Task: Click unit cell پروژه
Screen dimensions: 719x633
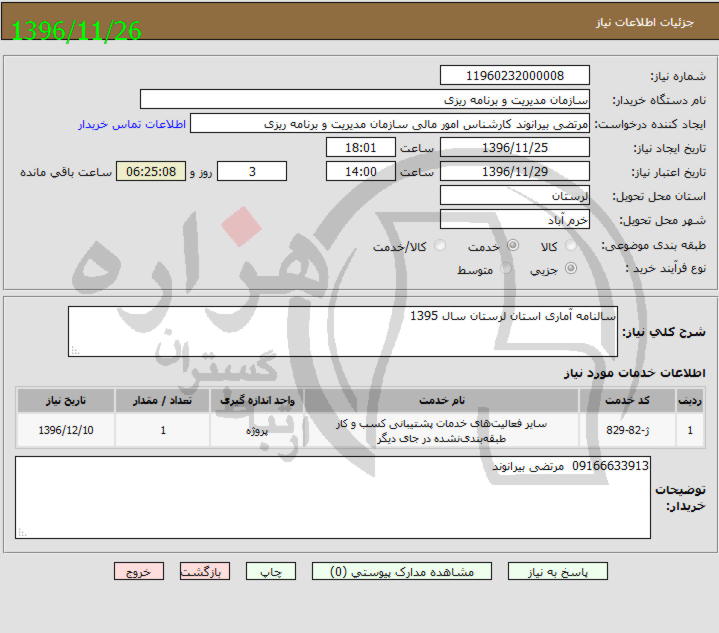Action: point(257,430)
